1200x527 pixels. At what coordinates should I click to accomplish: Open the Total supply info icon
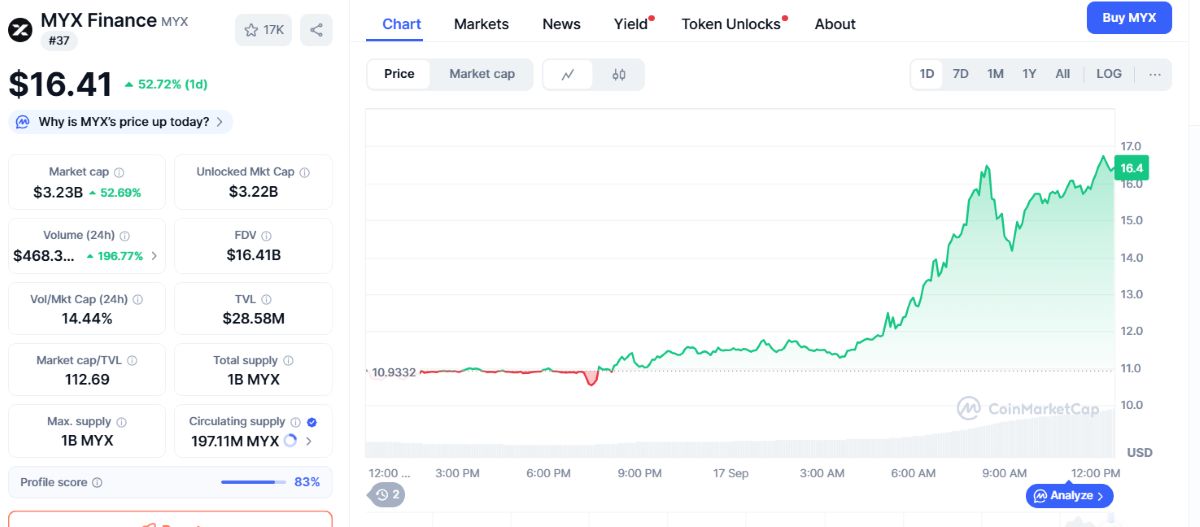(288, 361)
